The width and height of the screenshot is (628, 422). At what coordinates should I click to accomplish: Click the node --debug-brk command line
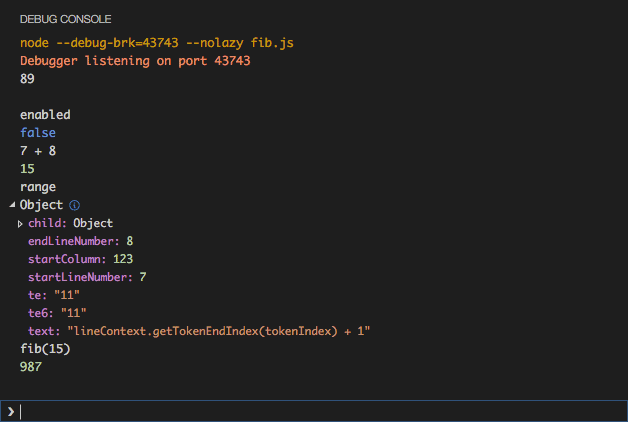point(156,43)
